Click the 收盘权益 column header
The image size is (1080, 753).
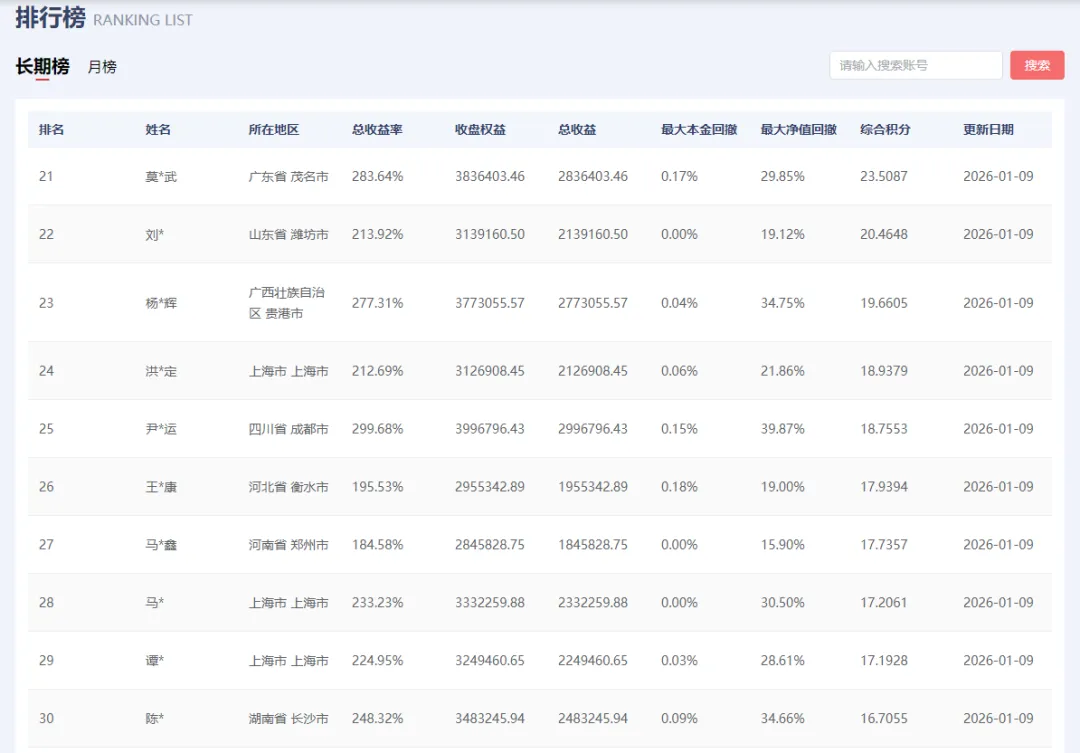pos(480,130)
